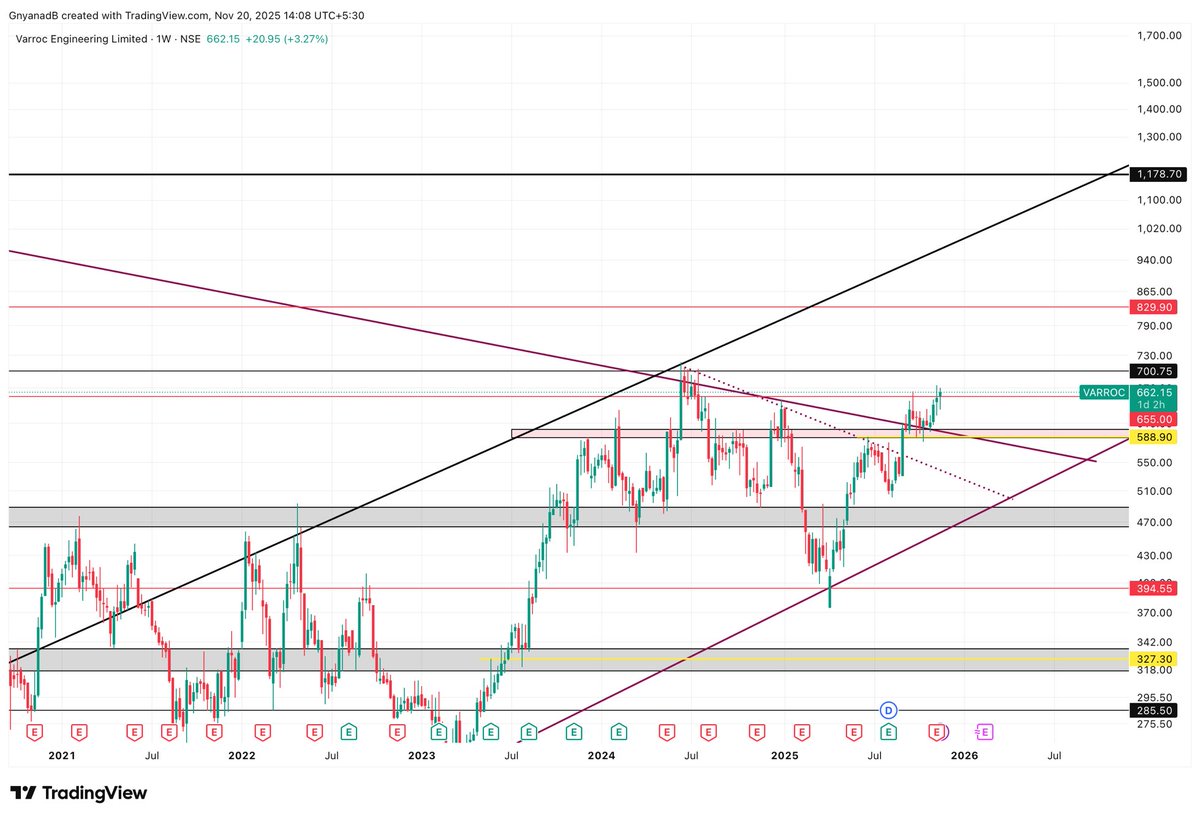Click the earliest green earnings marker after Jul 2022
Screen dimensions: 1200x819
[348, 733]
